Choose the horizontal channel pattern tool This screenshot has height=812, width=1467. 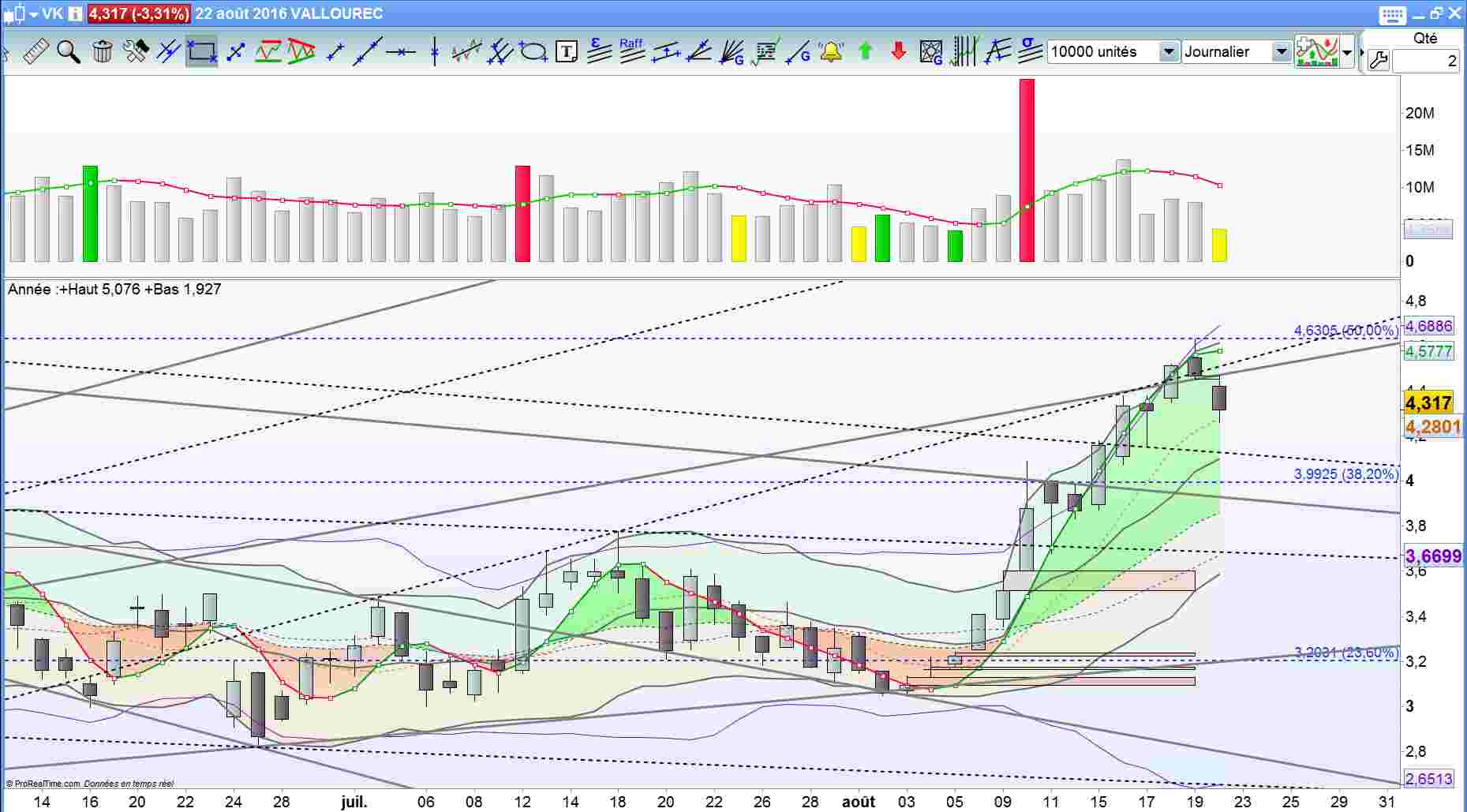(x=268, y=52)
